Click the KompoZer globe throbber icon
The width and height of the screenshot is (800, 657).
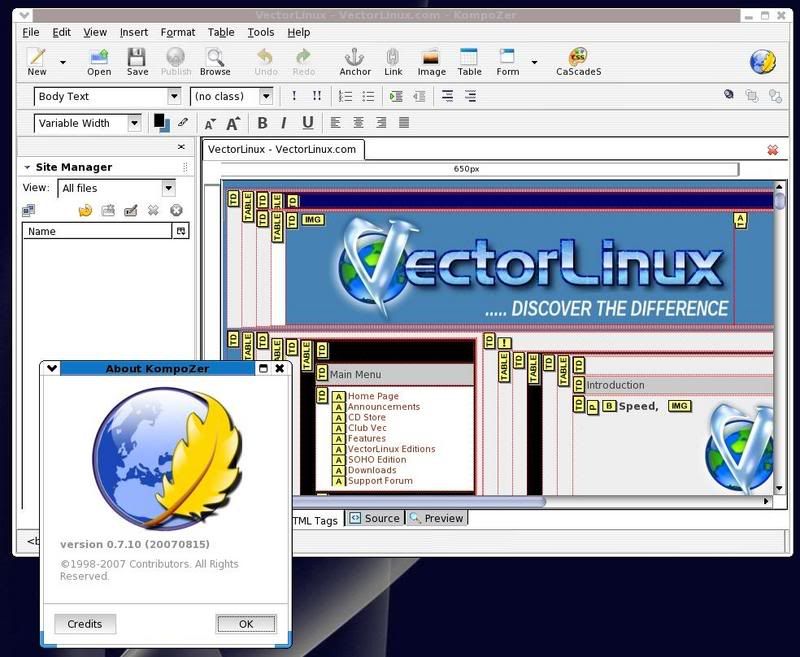(x=763, y=62)
